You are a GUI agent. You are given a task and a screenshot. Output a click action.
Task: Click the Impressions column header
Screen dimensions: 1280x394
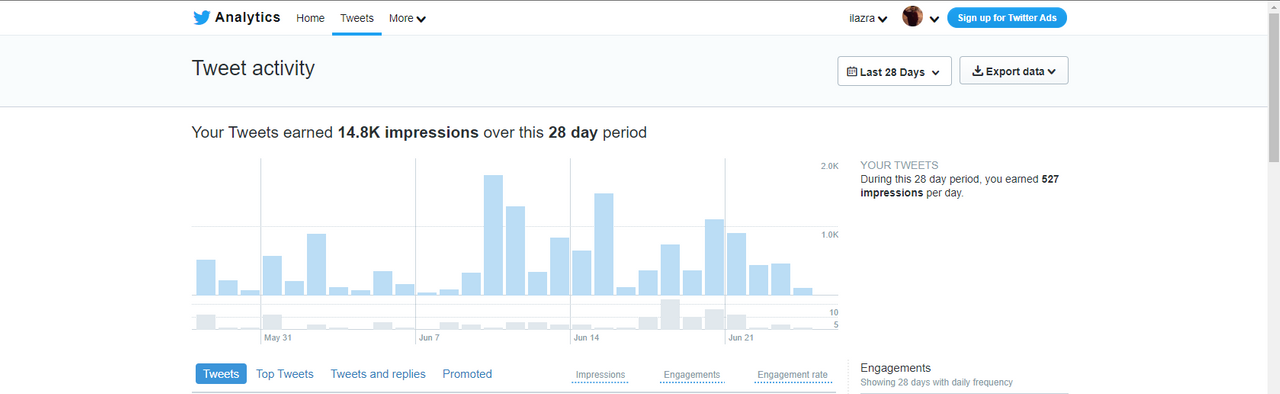click(x=600, y=375)
